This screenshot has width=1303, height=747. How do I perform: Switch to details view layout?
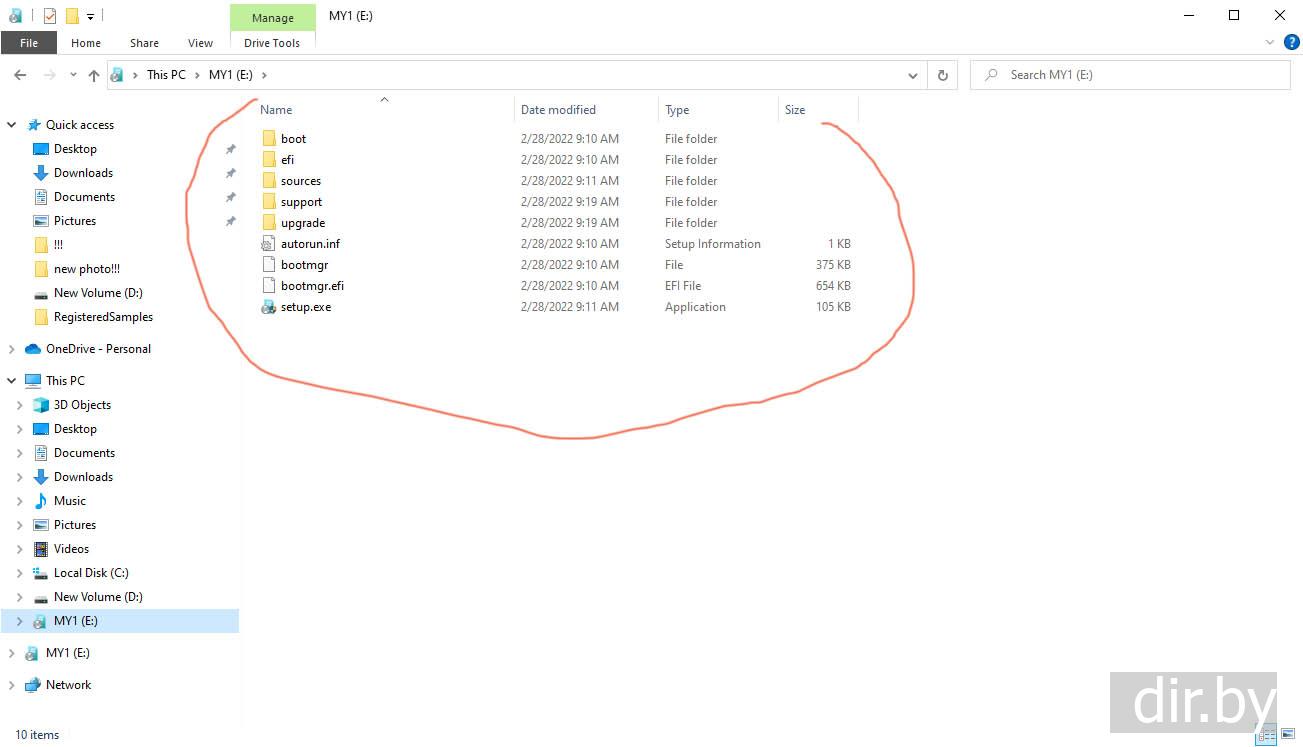tap(1267, 735)
